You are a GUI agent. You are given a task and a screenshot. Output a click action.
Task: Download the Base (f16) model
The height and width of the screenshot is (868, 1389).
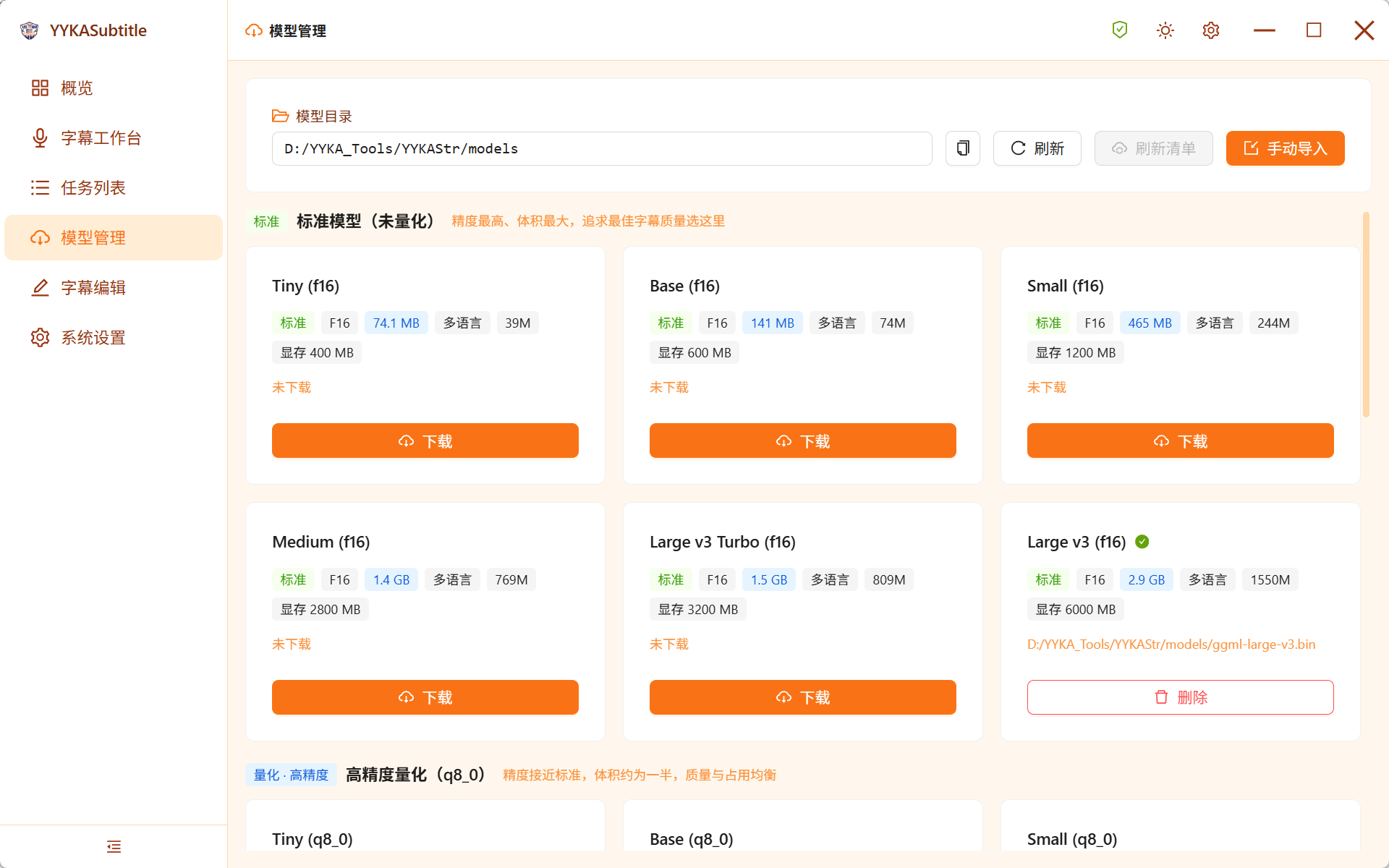803,441
